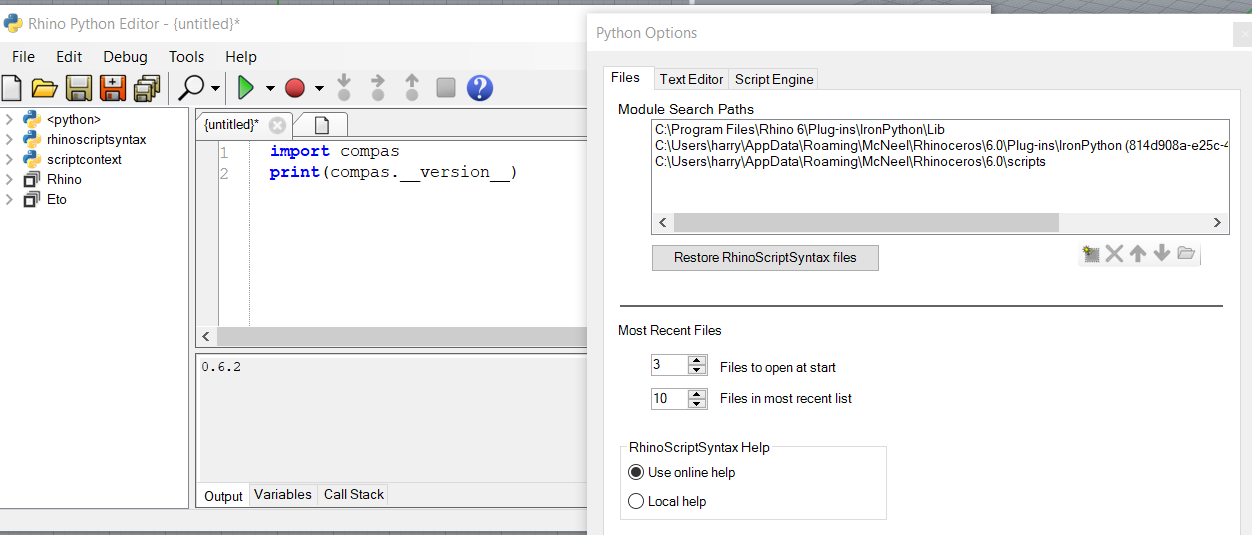Open dropdown arrow beside search tool
This screenshot has height=535, width=1252.
pos(215,88)
